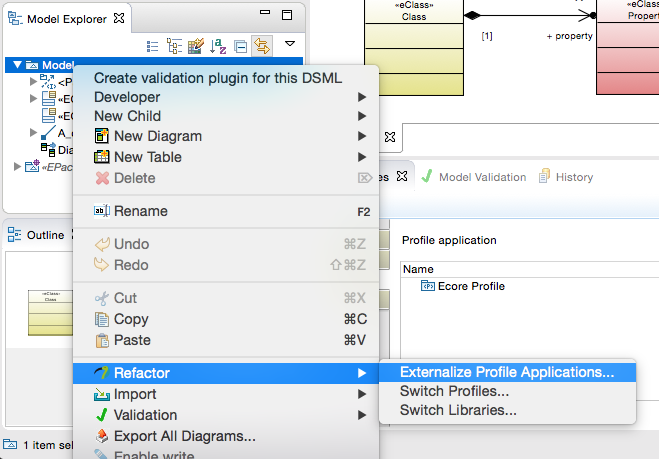Click the outline diagram thumbnail

click(50, 312)
